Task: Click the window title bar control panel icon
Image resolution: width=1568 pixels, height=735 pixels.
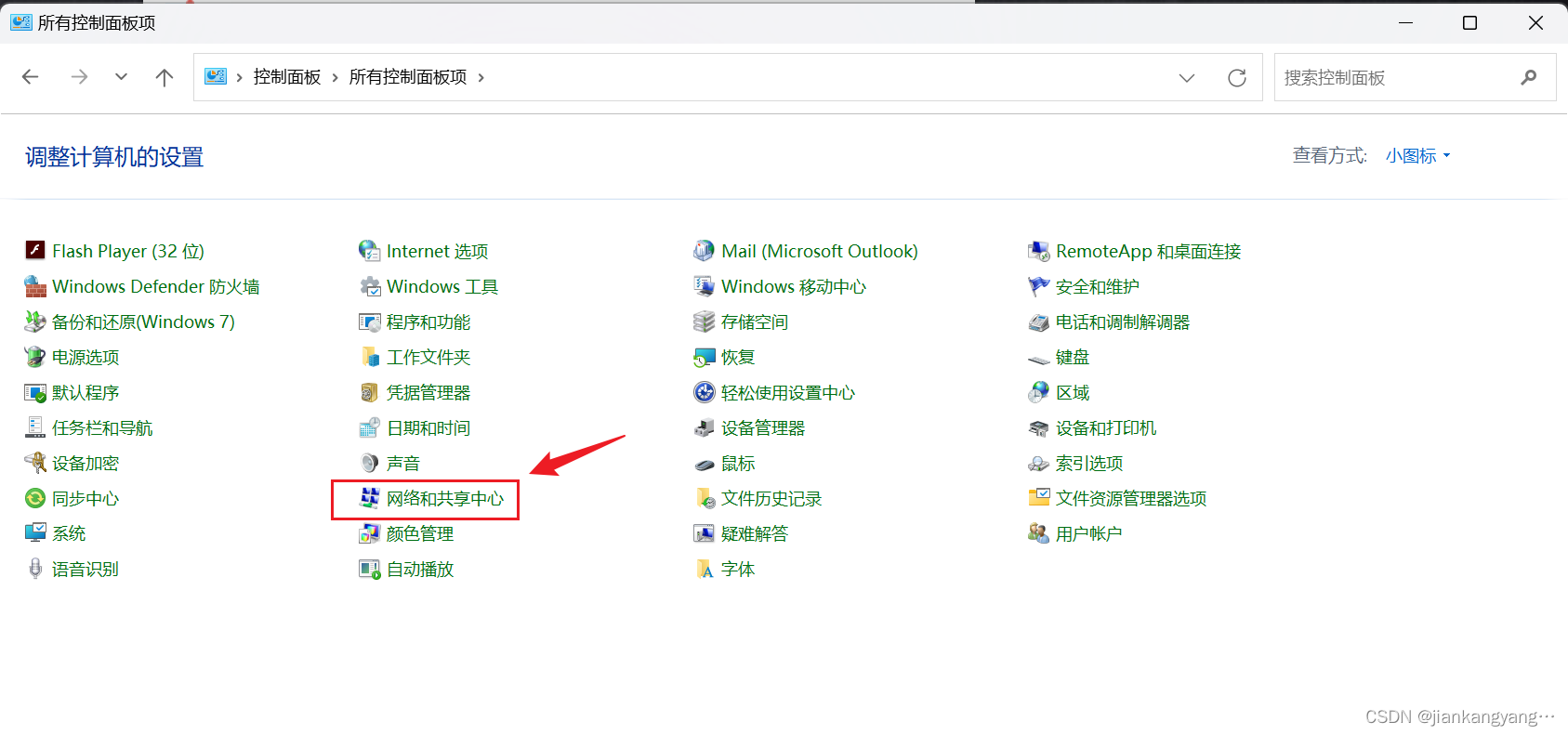Action: 20,21
